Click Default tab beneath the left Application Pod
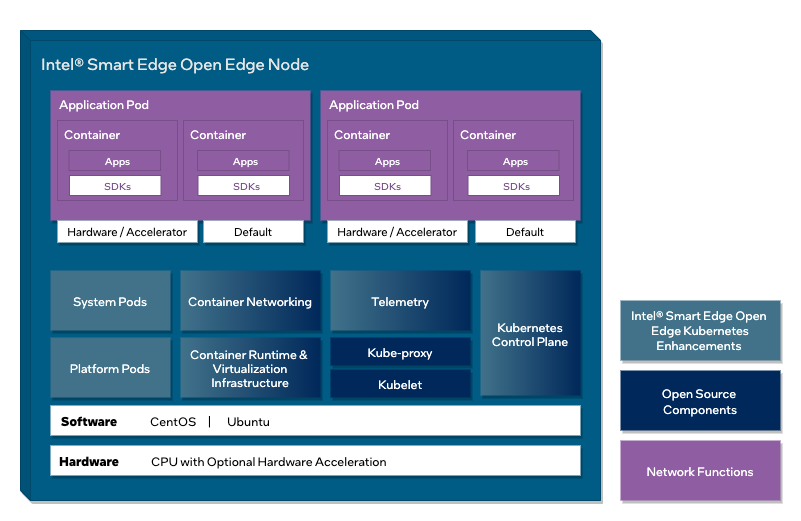This screenshot has width=801, height=521. click(x=253, y=232)
